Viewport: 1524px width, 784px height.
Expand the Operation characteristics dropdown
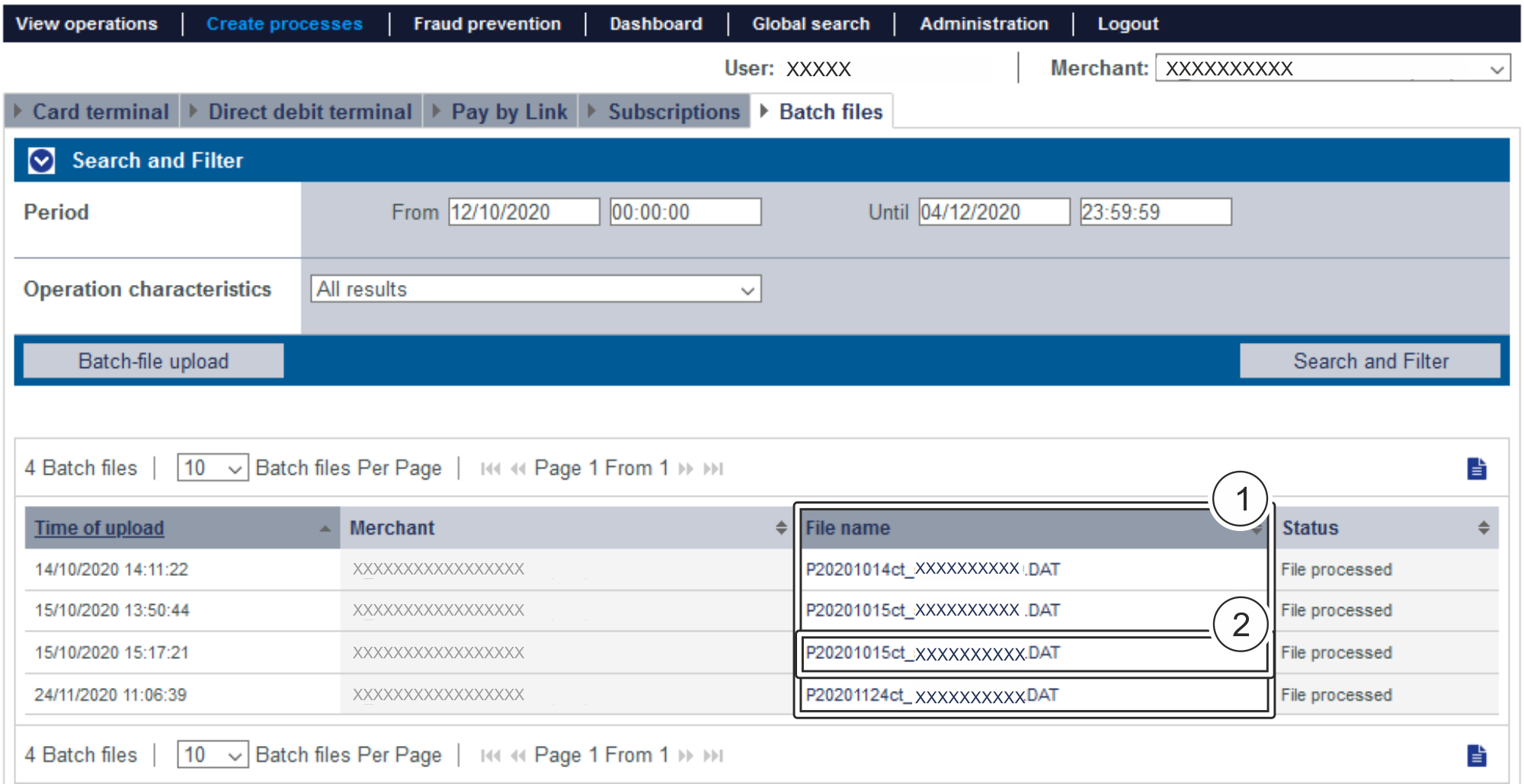536,290
